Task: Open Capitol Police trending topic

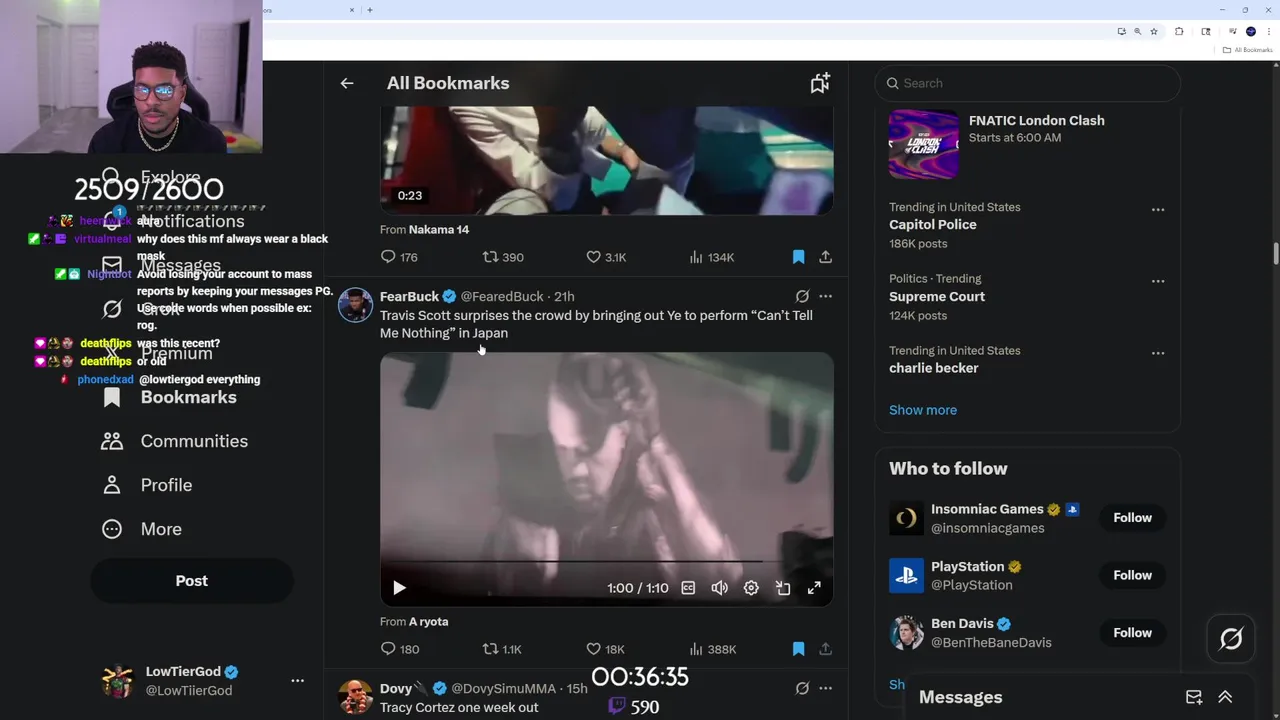Action: [x=932, y=225]
